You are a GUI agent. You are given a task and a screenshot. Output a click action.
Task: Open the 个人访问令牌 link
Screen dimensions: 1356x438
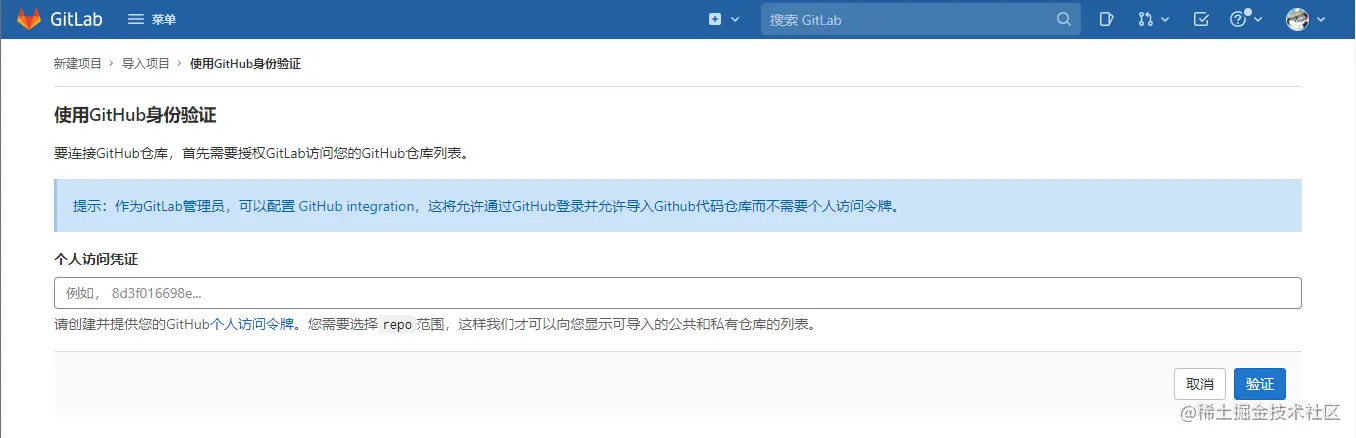point(252,325)
